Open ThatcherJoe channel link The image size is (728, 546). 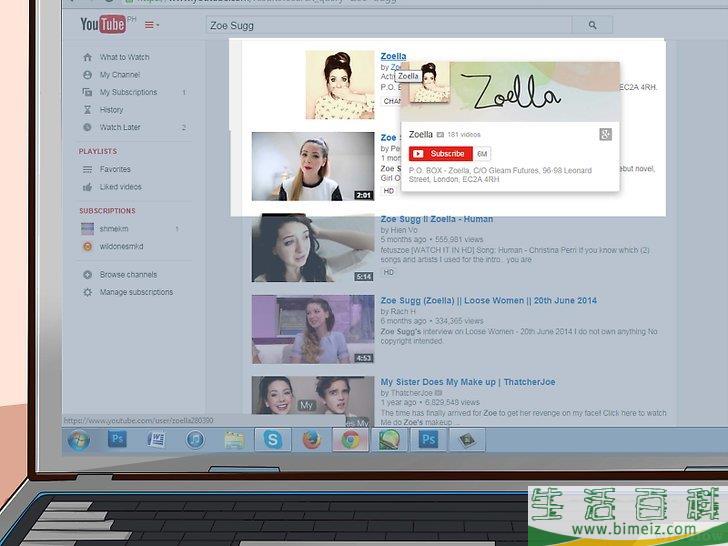[411, 393]
